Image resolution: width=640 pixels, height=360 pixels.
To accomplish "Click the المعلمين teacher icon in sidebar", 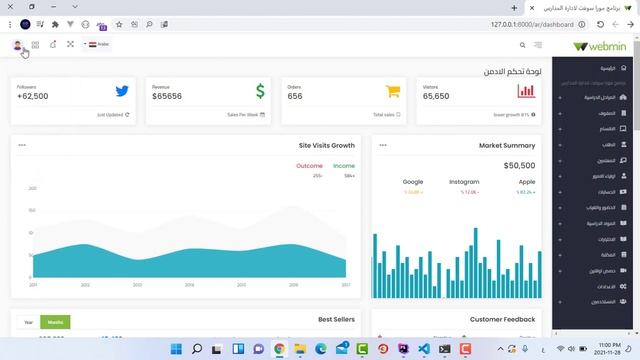I will coord(623,160).
